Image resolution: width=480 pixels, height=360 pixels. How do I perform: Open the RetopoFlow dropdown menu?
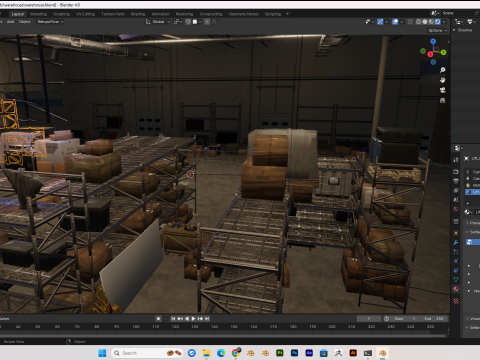click(x=50, y=22)
